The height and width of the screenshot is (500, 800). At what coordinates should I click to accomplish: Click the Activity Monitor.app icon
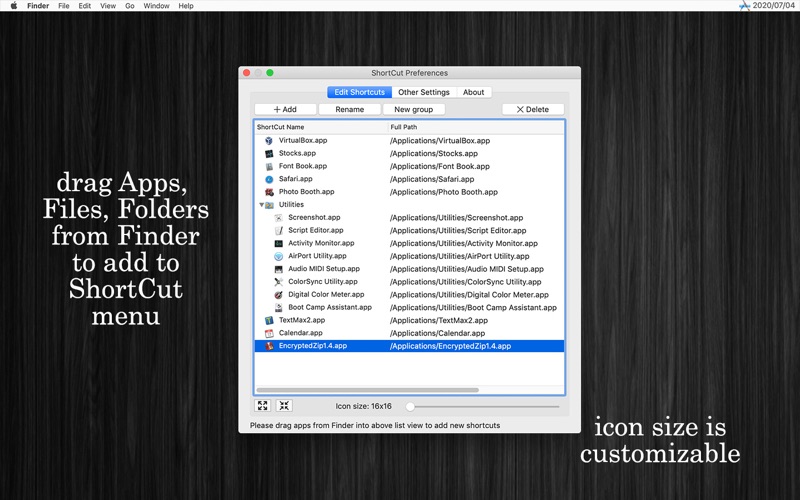[279, 243]
